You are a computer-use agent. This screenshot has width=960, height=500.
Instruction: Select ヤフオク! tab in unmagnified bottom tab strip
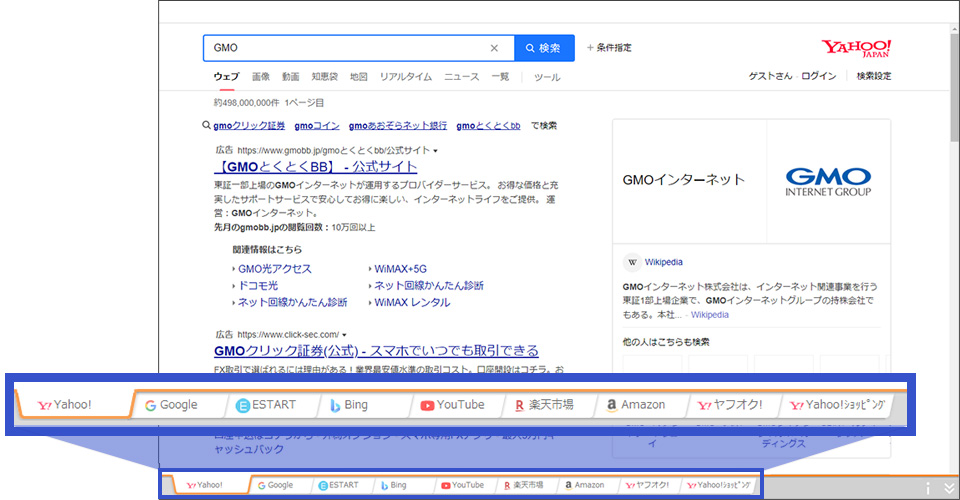648,485
